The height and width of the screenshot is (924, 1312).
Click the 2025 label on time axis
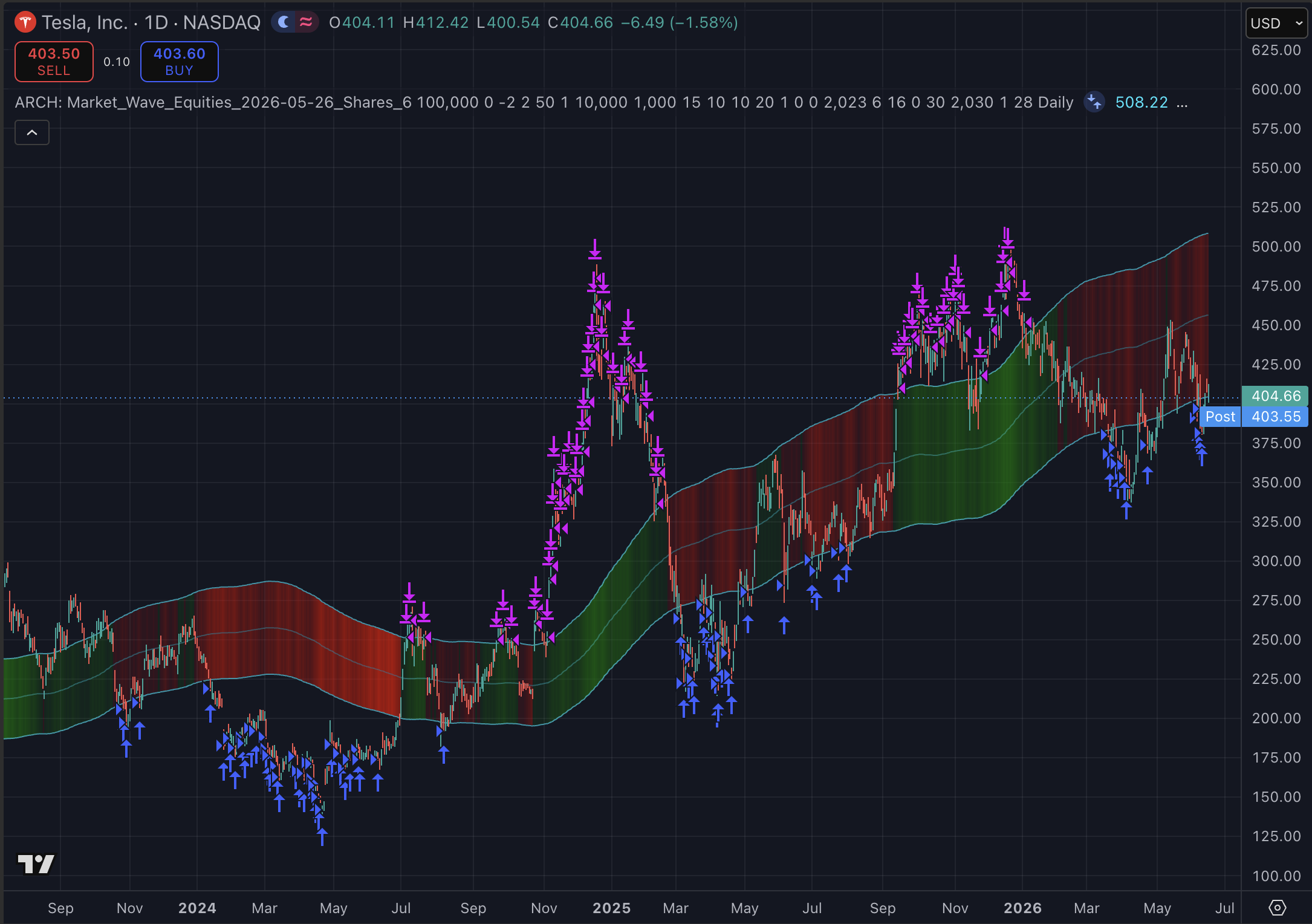(611, 908)
